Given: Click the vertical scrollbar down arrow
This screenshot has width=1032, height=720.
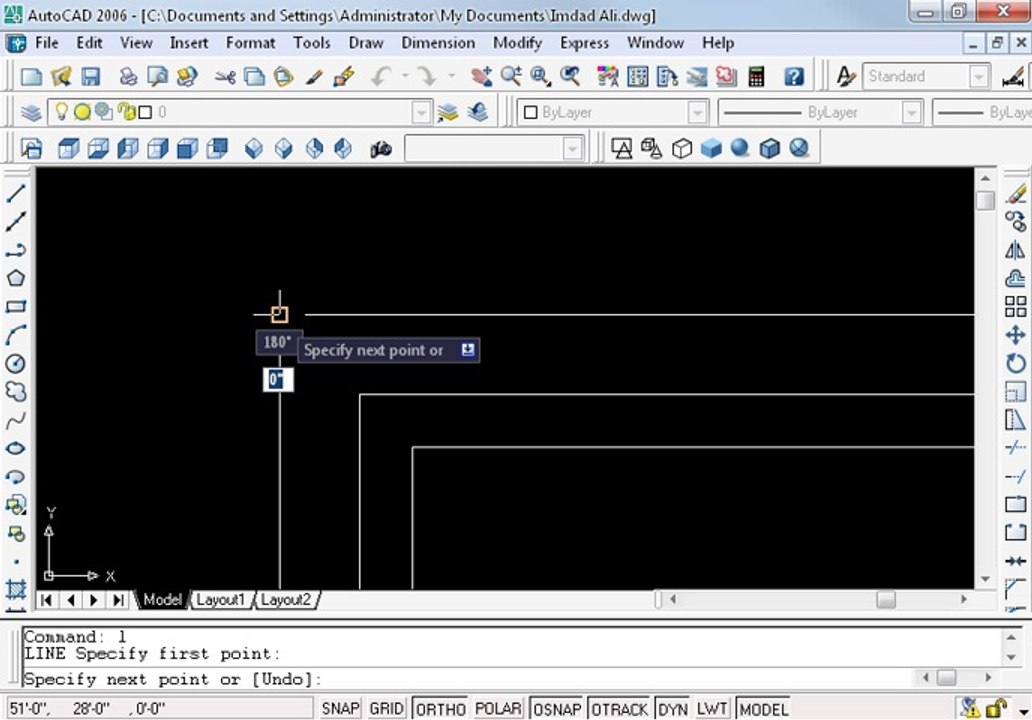Looking at the screenshot, I should 985,579.
